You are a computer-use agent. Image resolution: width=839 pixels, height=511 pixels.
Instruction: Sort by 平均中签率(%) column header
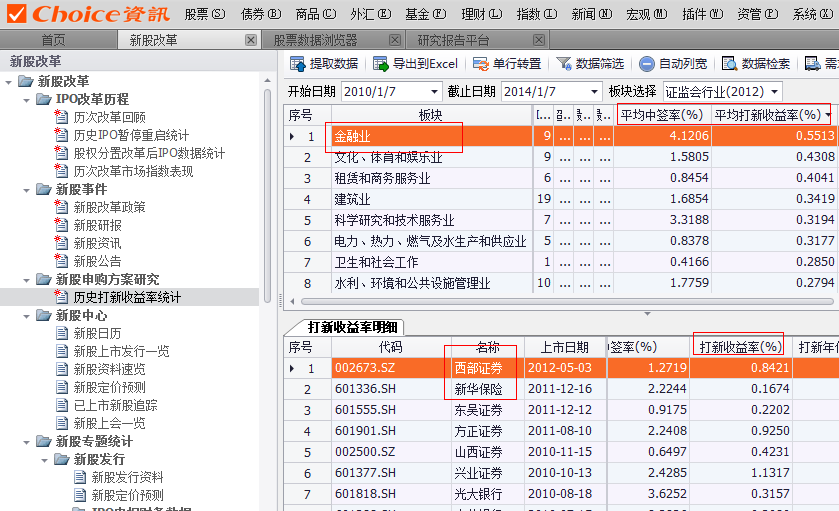pyautogui.click(x=662, y=115)
